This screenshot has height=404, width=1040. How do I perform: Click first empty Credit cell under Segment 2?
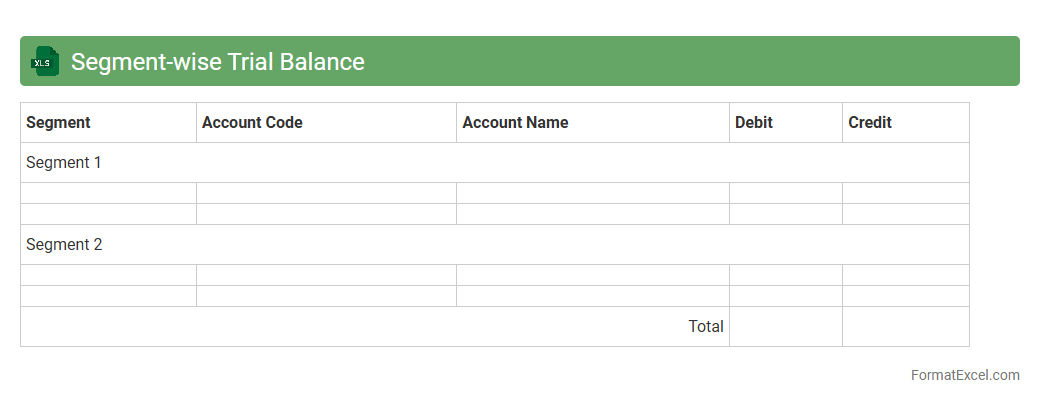tap(905, 275)
